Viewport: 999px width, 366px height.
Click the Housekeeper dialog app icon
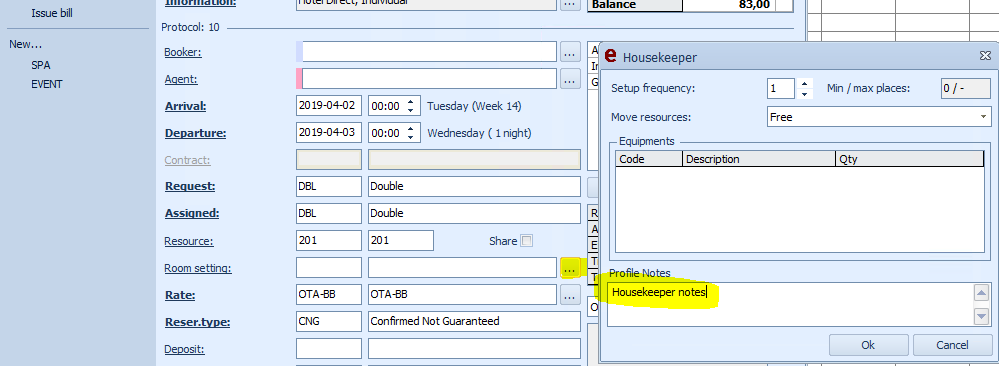(610, 56)
